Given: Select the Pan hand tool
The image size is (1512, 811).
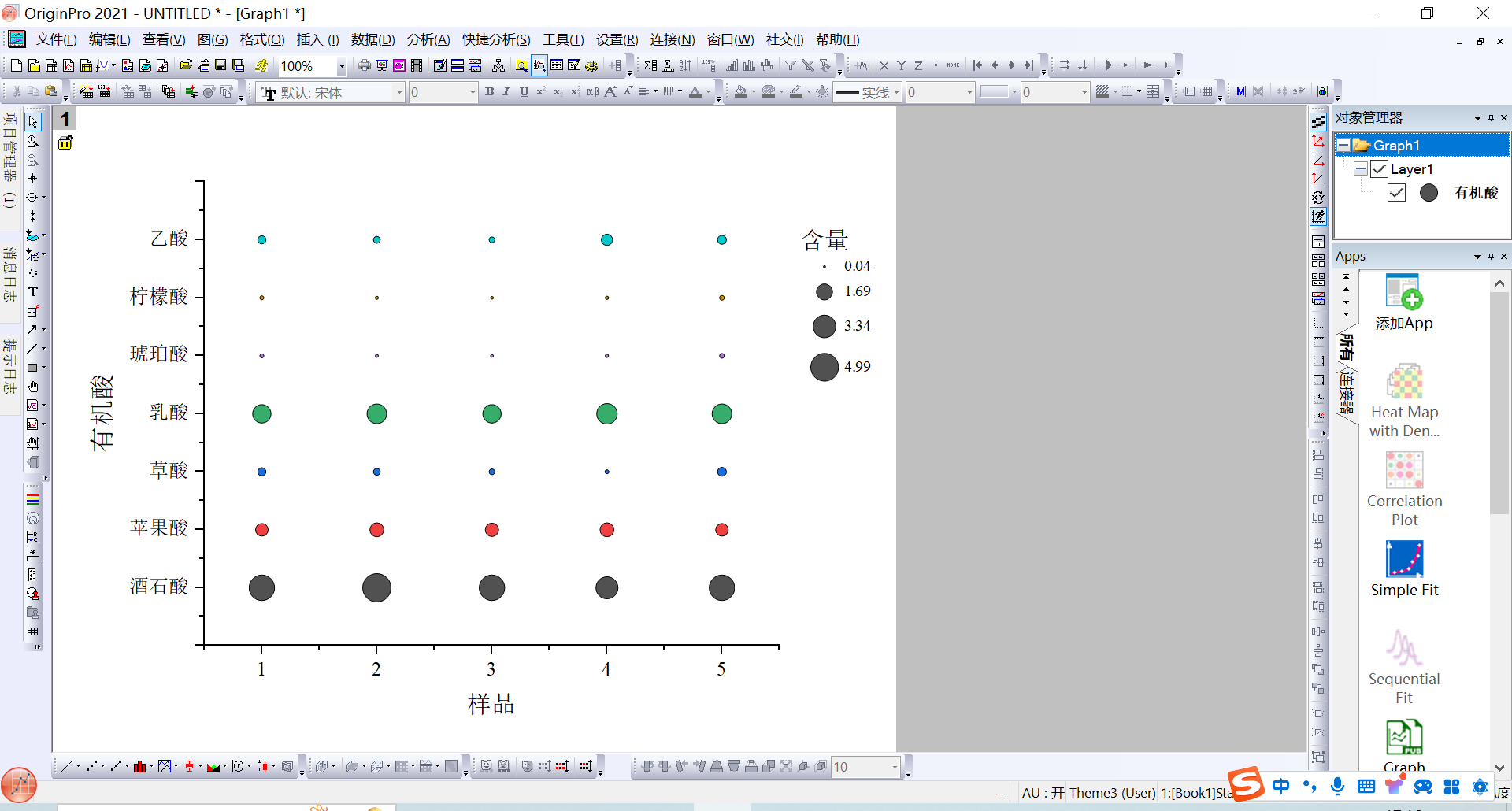Looking at the screenshot, I should (x=33, y=387).
